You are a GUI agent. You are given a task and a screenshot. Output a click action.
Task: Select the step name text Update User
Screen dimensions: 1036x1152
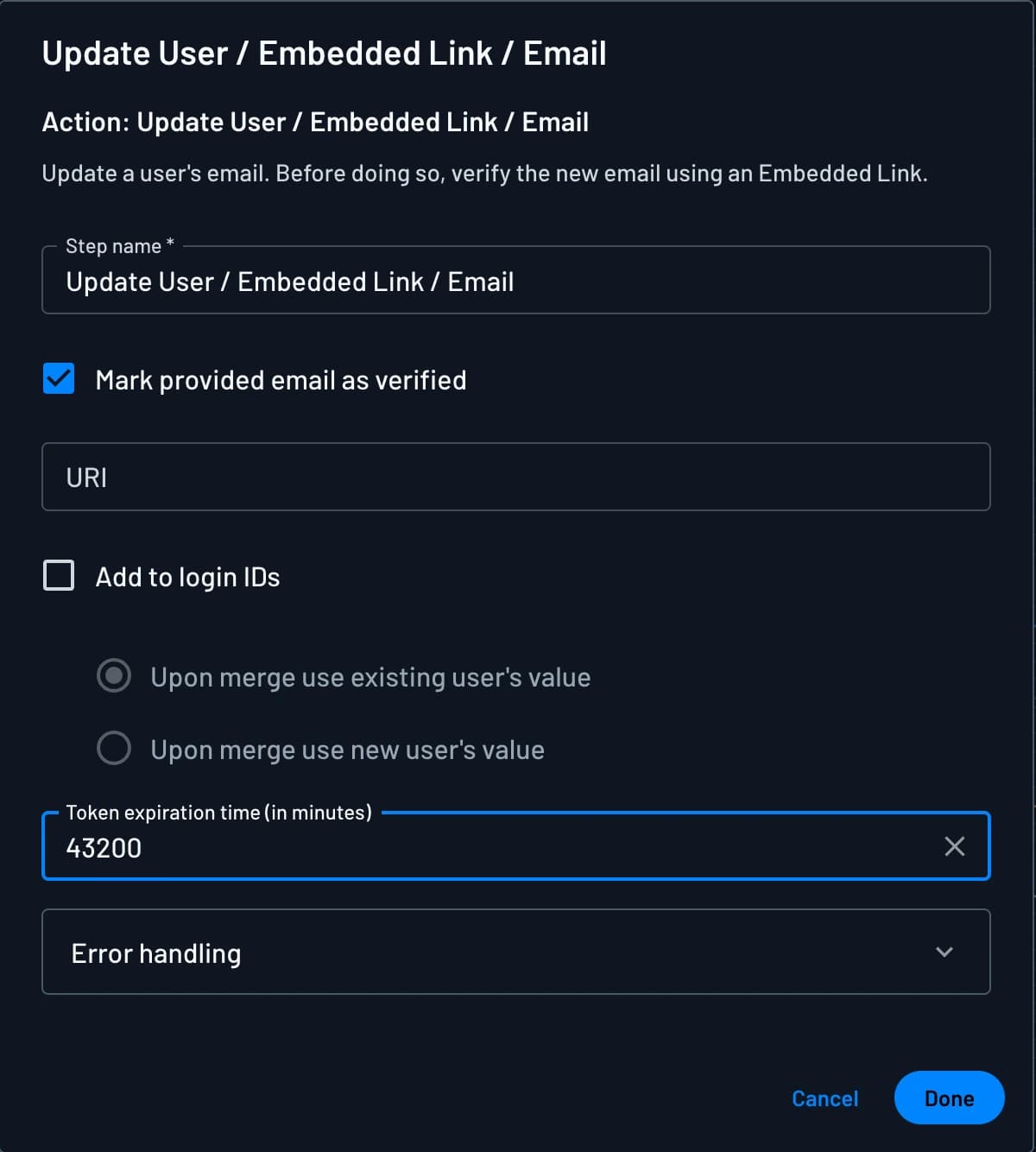coord(140,281)
